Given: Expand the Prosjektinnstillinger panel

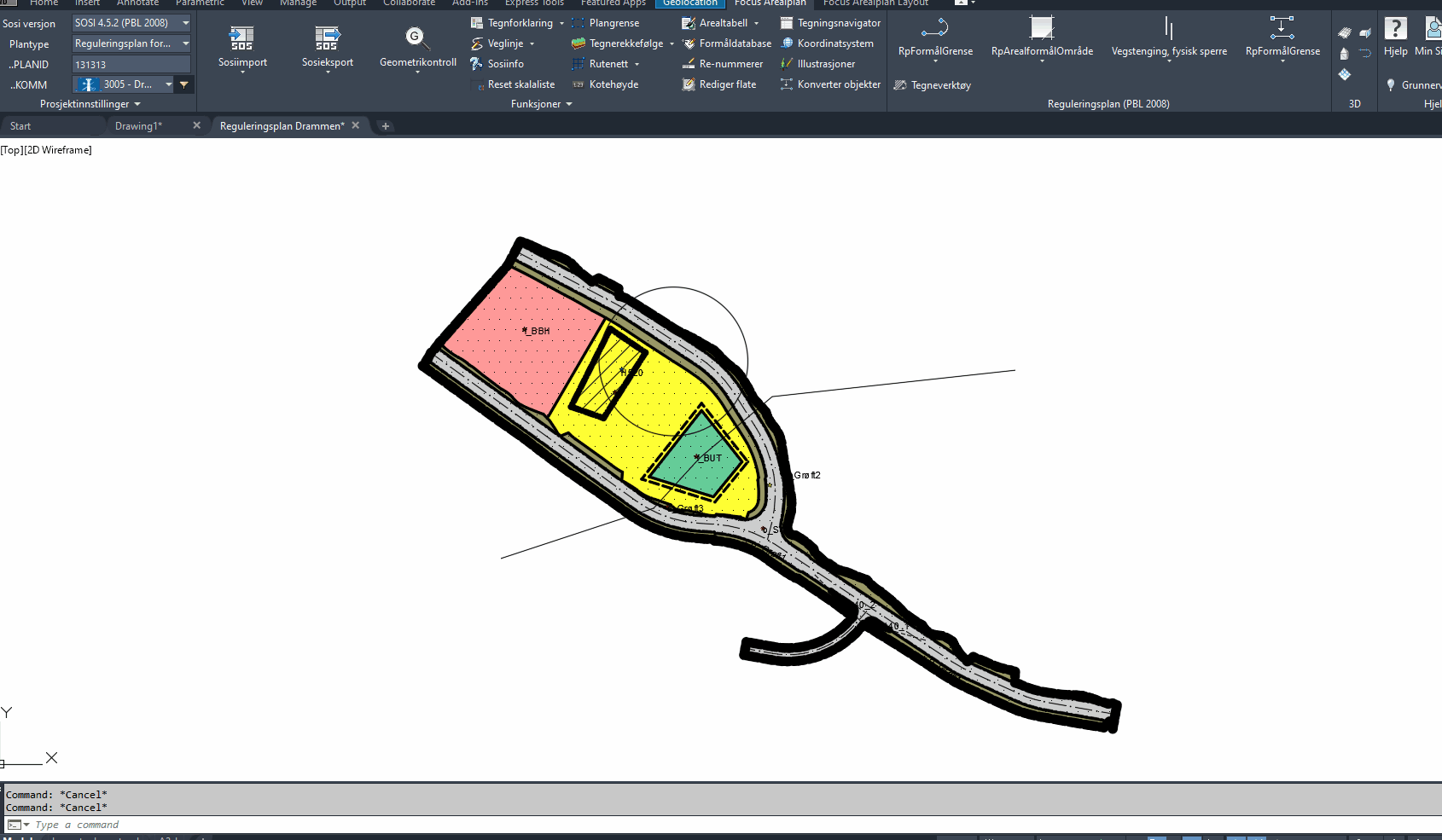Looking at the screenshot, I should [x=90, y=104].
